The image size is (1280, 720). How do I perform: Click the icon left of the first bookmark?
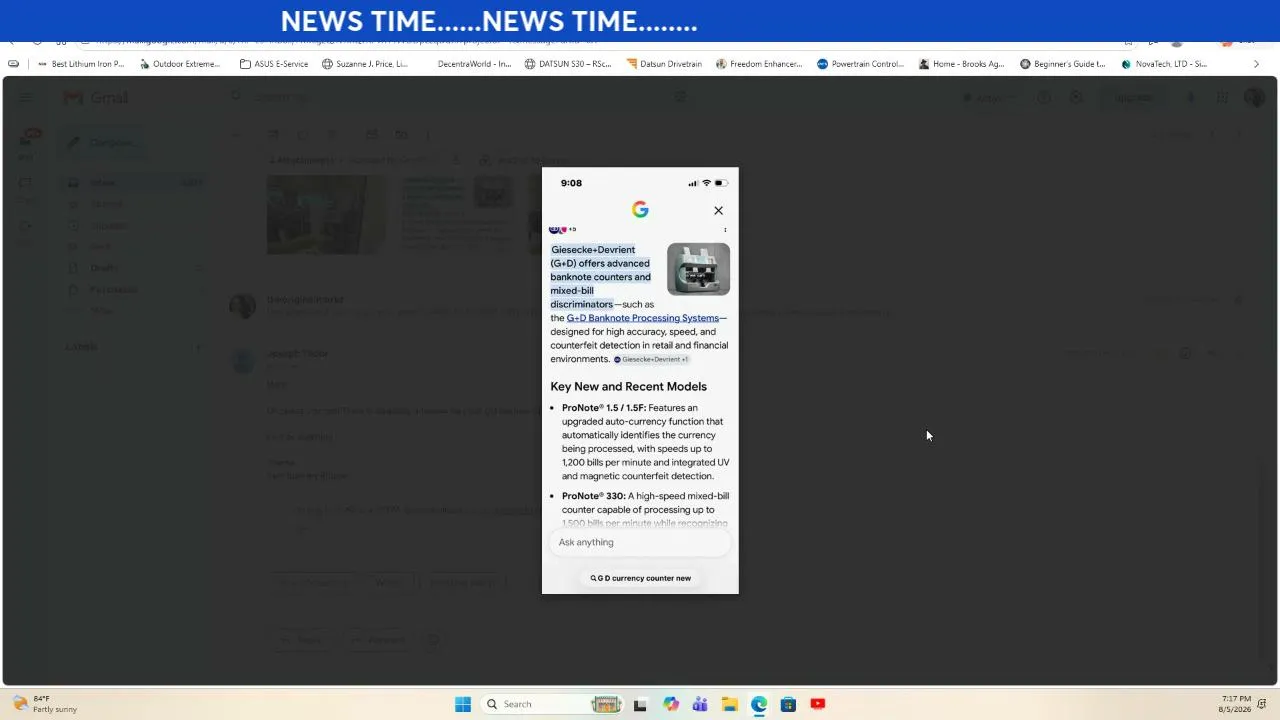coord(13,64)
